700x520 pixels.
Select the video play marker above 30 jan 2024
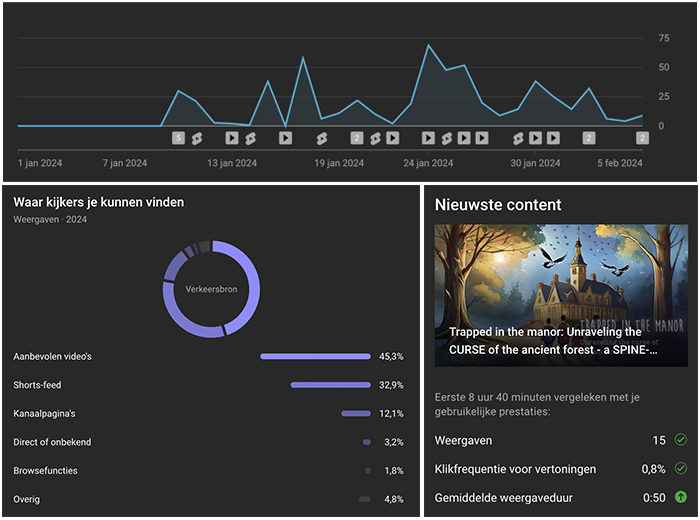click(x=535, y=138)
